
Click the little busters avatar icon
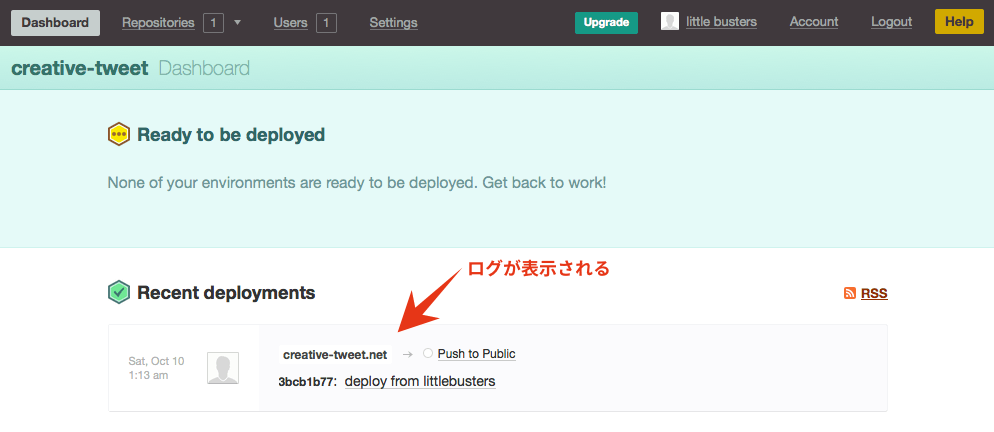click(670, 21)
